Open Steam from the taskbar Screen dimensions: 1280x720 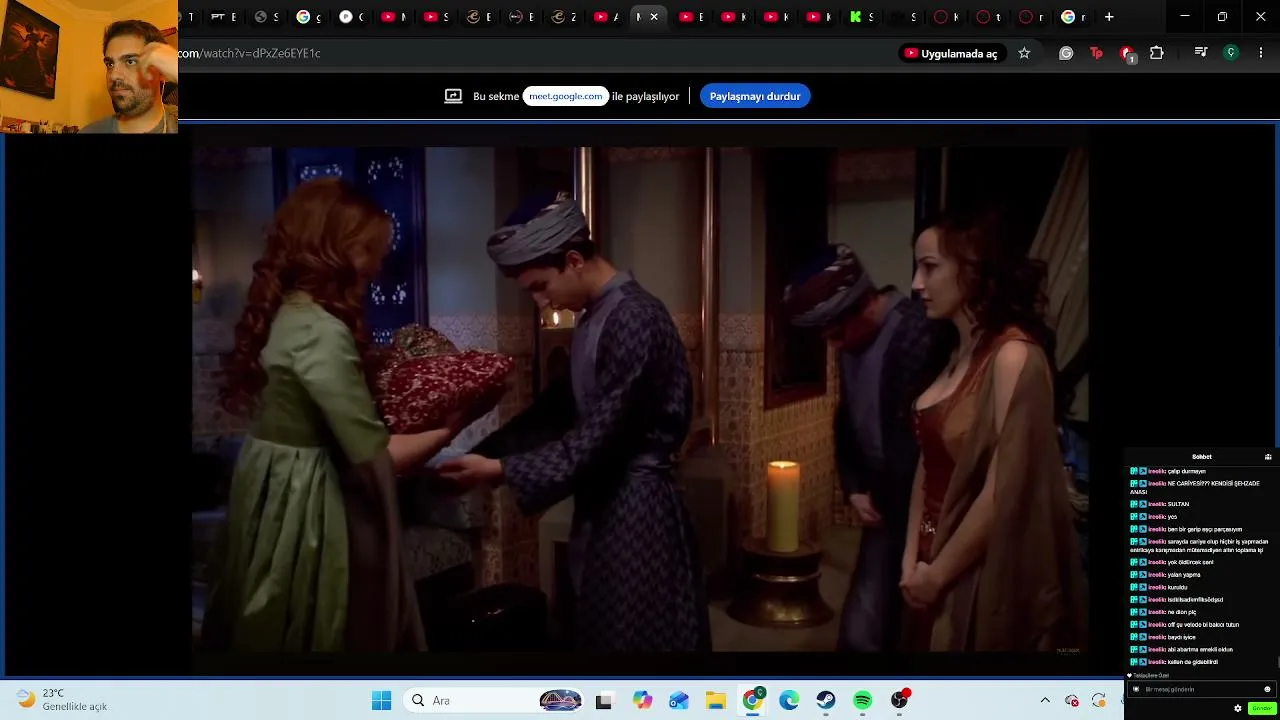click(826, 701)
